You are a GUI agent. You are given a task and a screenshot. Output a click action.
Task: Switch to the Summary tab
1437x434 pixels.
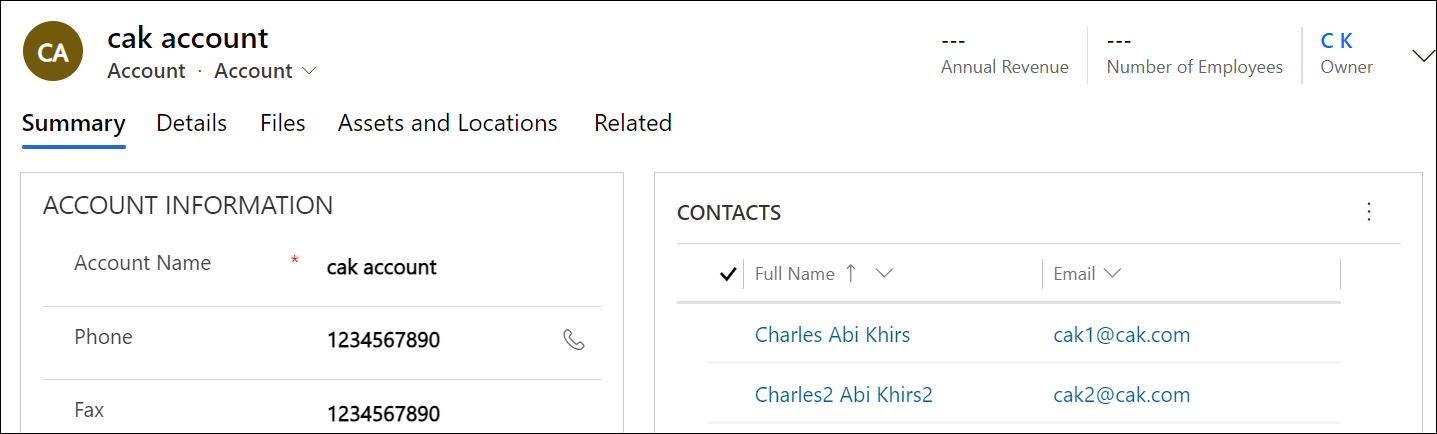click(74, 123)
